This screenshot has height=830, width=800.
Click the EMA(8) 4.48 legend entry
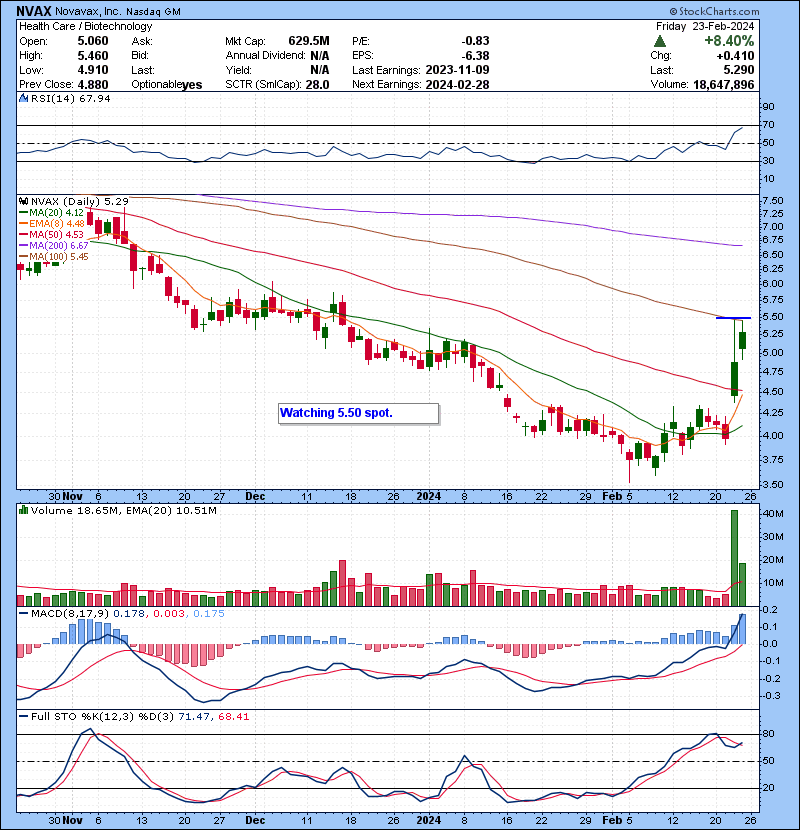51,223
